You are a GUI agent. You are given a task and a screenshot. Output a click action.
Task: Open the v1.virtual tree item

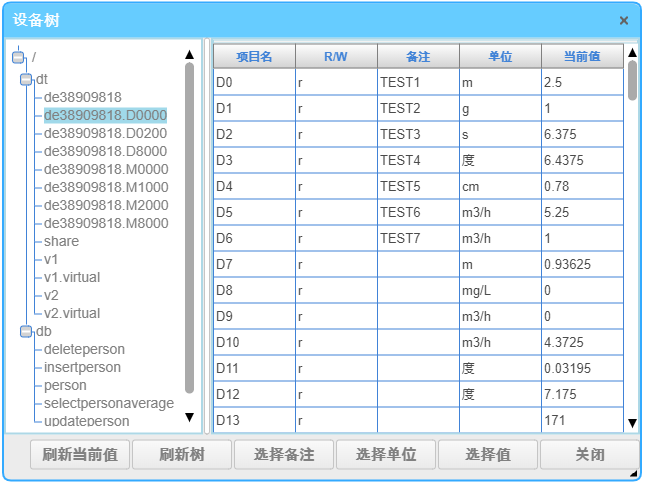72,277
